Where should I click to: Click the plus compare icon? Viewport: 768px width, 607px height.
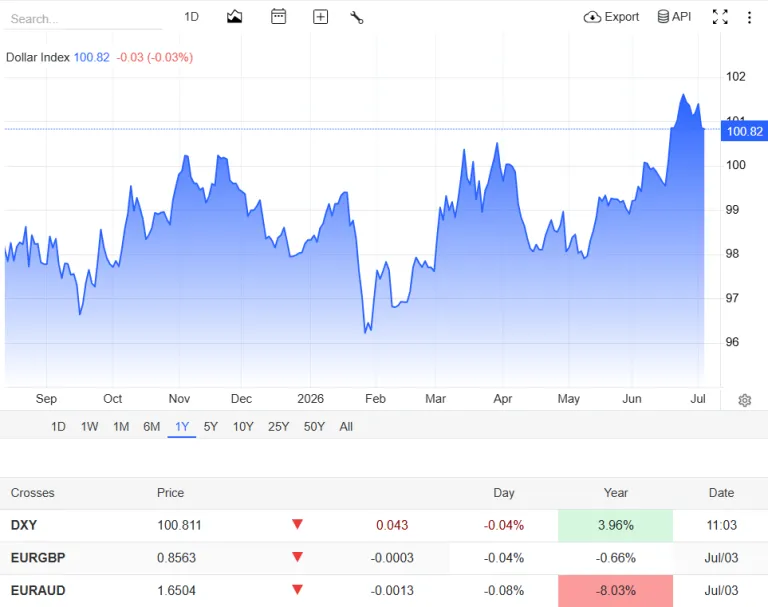[x=320, y=17]
